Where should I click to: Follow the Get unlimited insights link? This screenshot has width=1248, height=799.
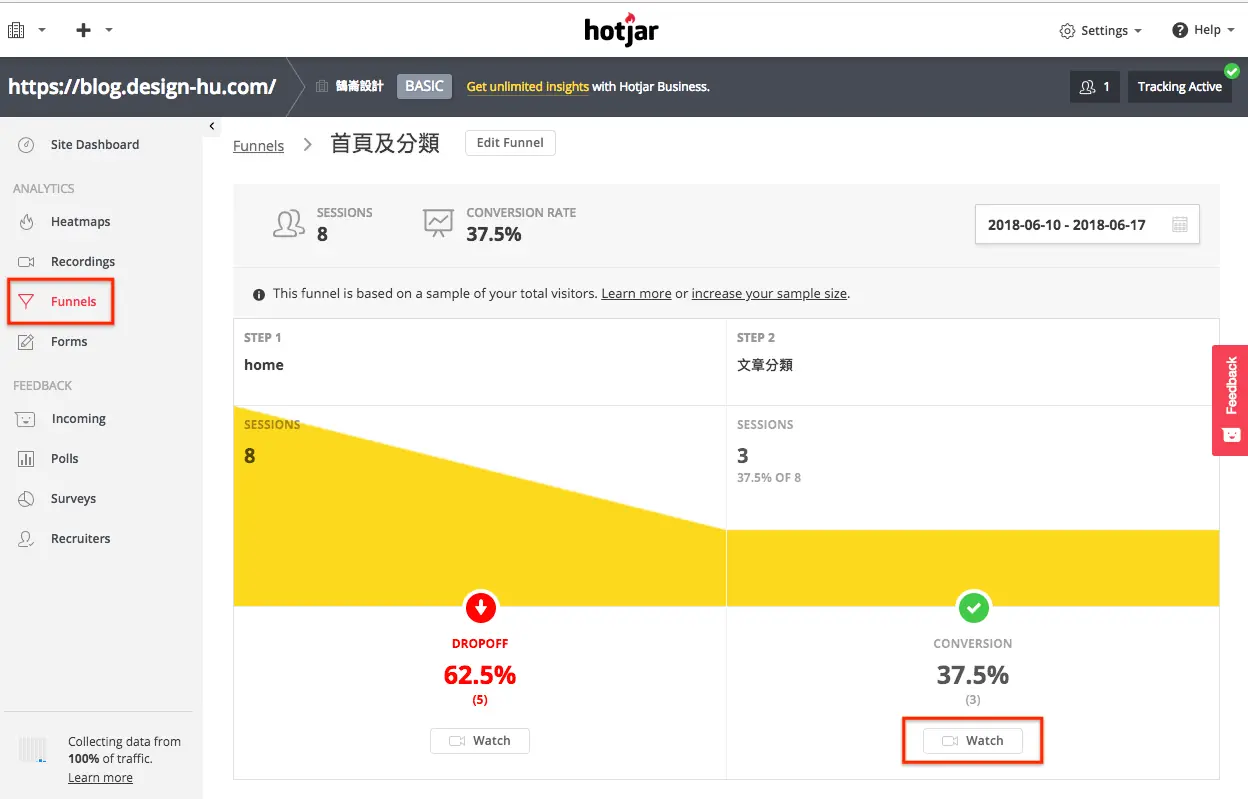click(x=527, y=87)
